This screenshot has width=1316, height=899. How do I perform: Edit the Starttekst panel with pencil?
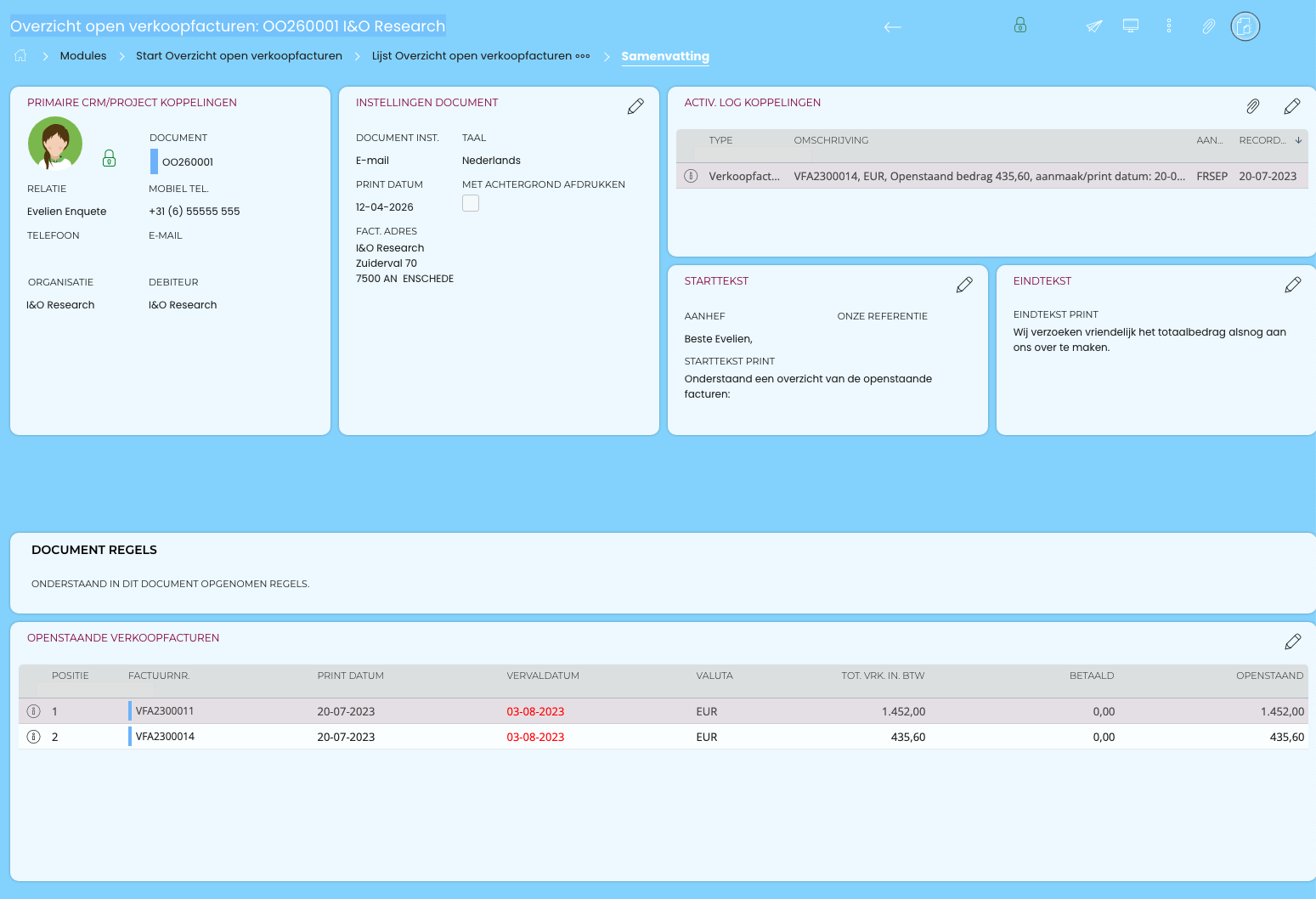click(x=964, y=285)
